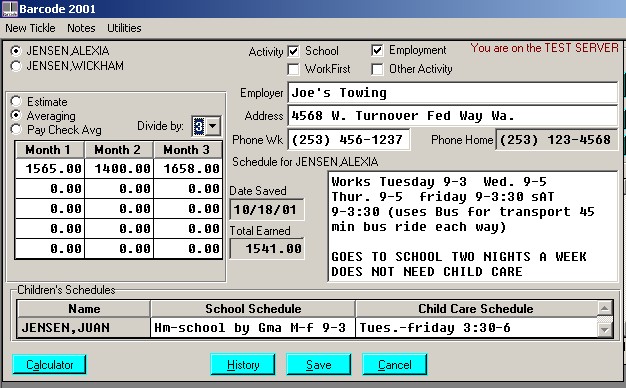Click the Date Saved field 10/18/01

(x=267, y=210)
